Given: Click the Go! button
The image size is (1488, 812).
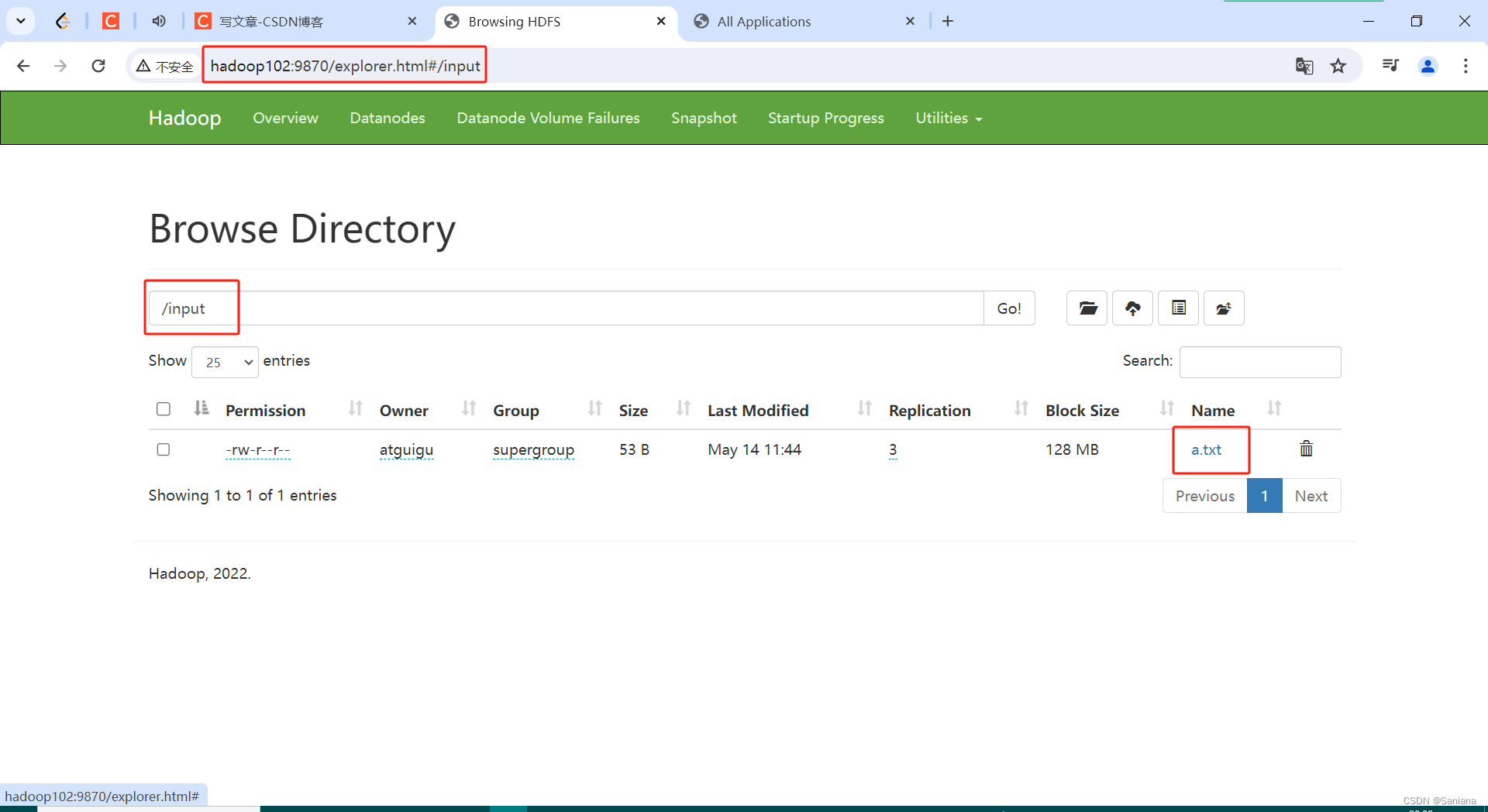Looking at the screenshot, I should (1009, 308).
